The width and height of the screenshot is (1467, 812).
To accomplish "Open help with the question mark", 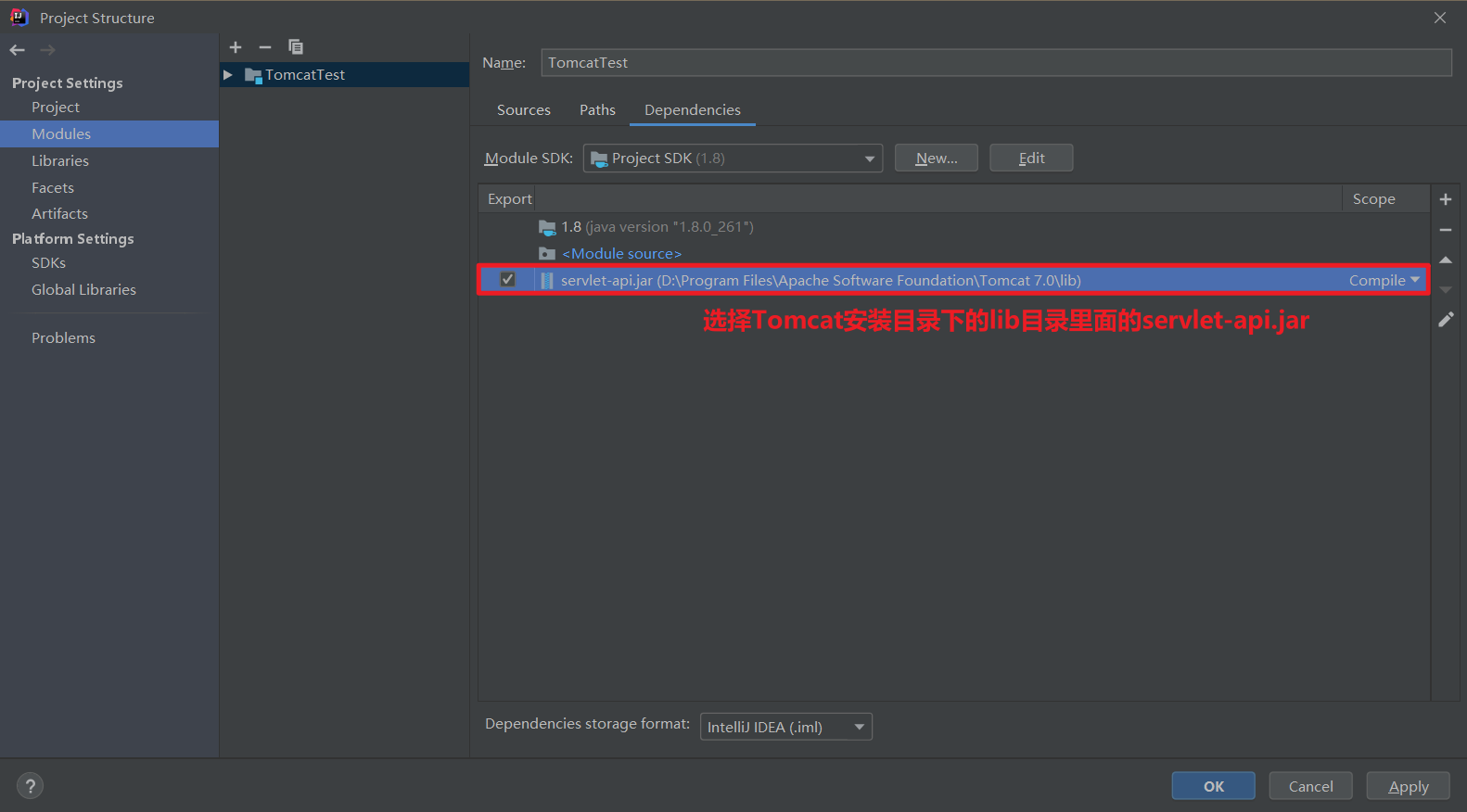I will click(30, 786).
